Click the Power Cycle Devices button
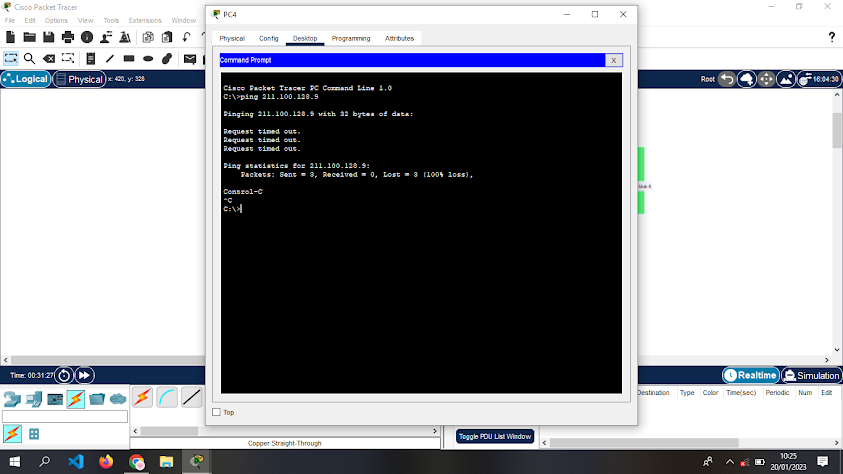The width and height of the screenshot is (843, 474). point(64,375)
